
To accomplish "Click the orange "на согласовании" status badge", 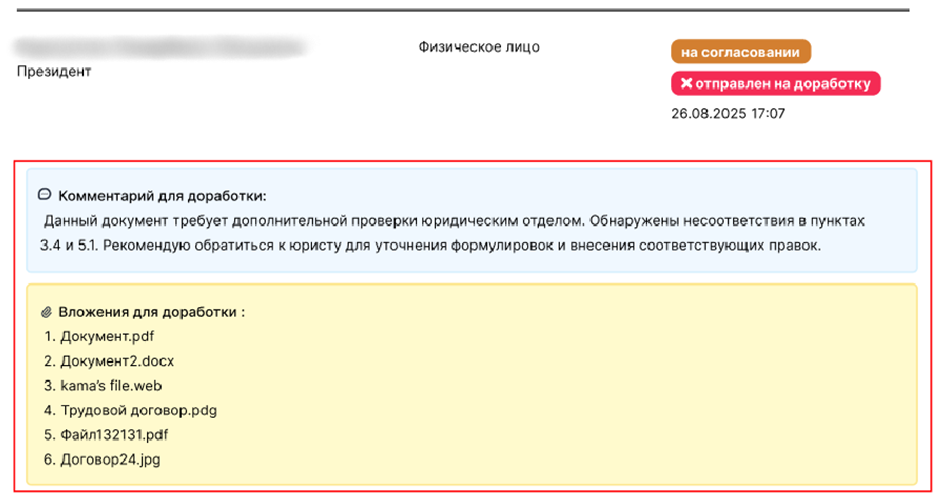I will pyautogui.click(x=740, y=51).
